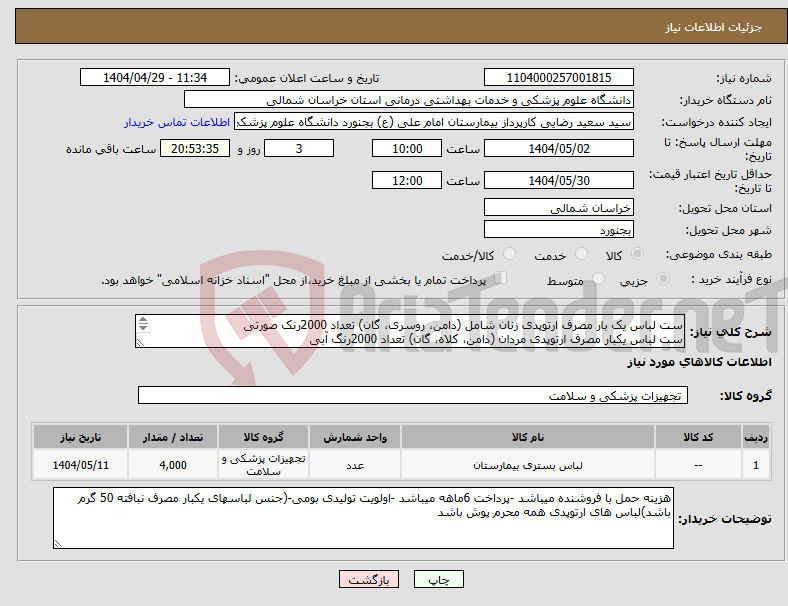This screenshot has width=788, height=606.
Task: Select the جزیی purchase type radio
Action: point(663,278)
